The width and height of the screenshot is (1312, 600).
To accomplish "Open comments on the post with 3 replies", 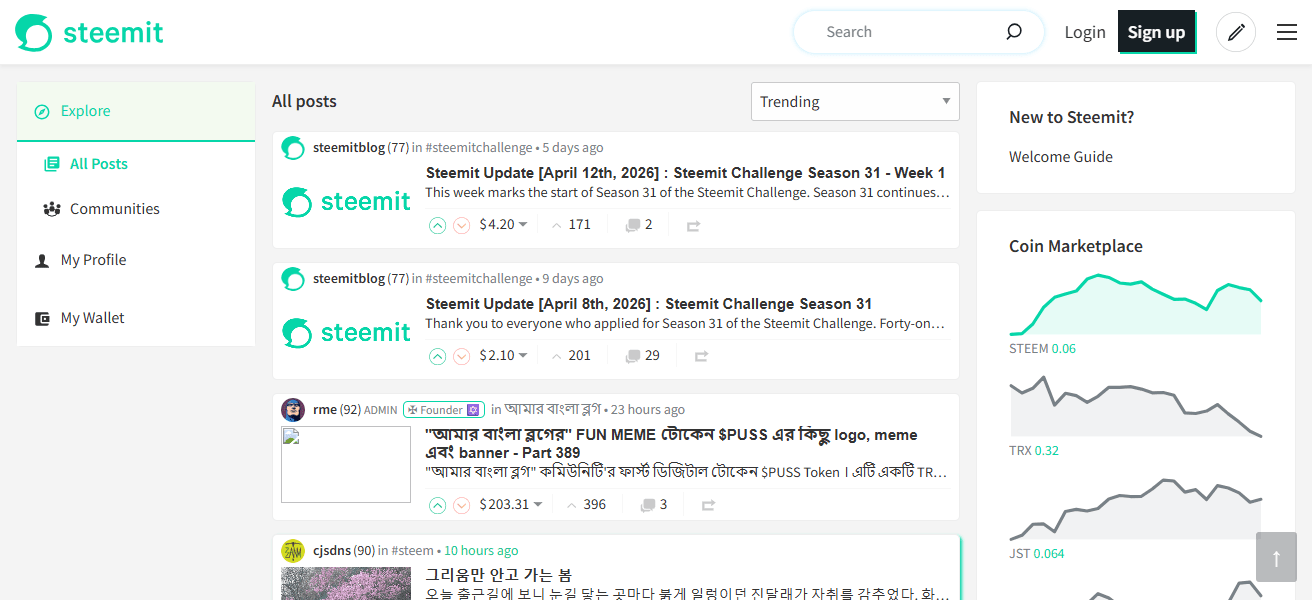I will [654, 505].
